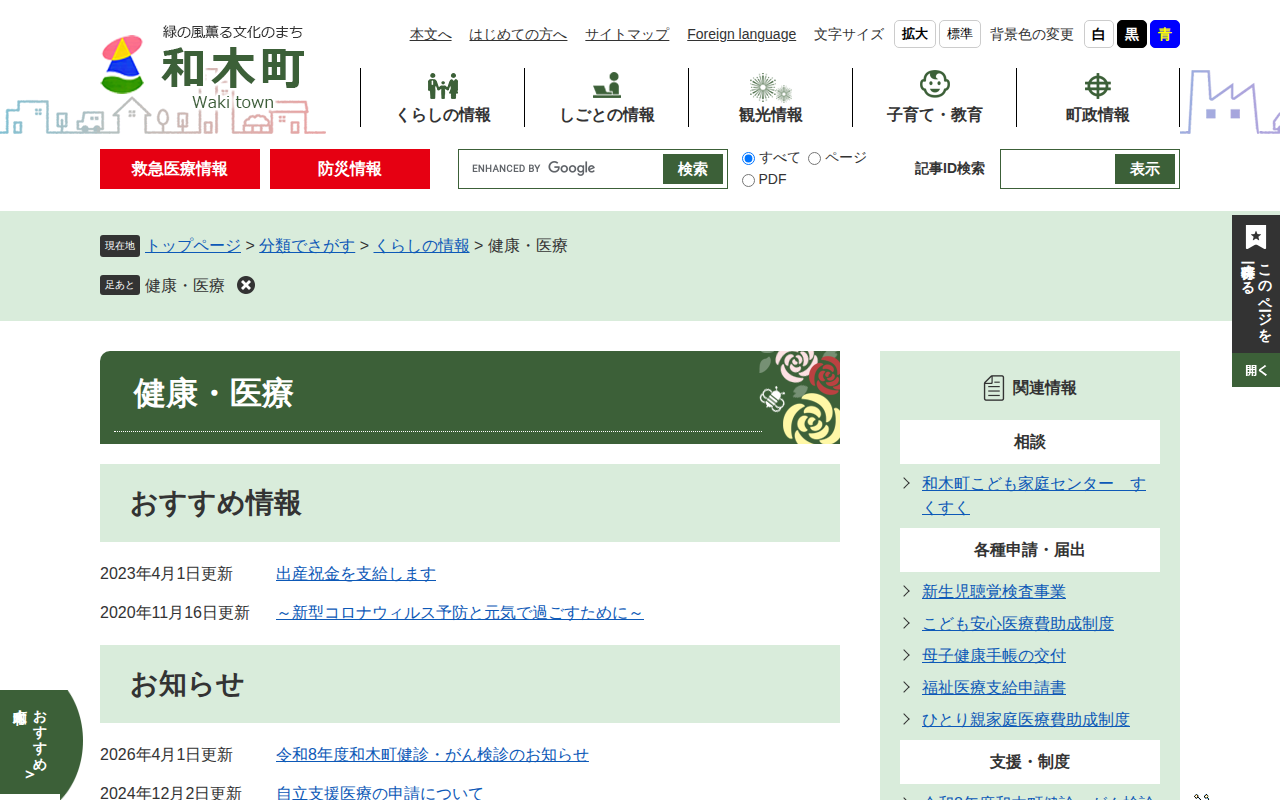The height and width of the screenshot is (800, 1280).
Task: Open the こども安心医療費助成制度 link
Action: click(1018, 624)
